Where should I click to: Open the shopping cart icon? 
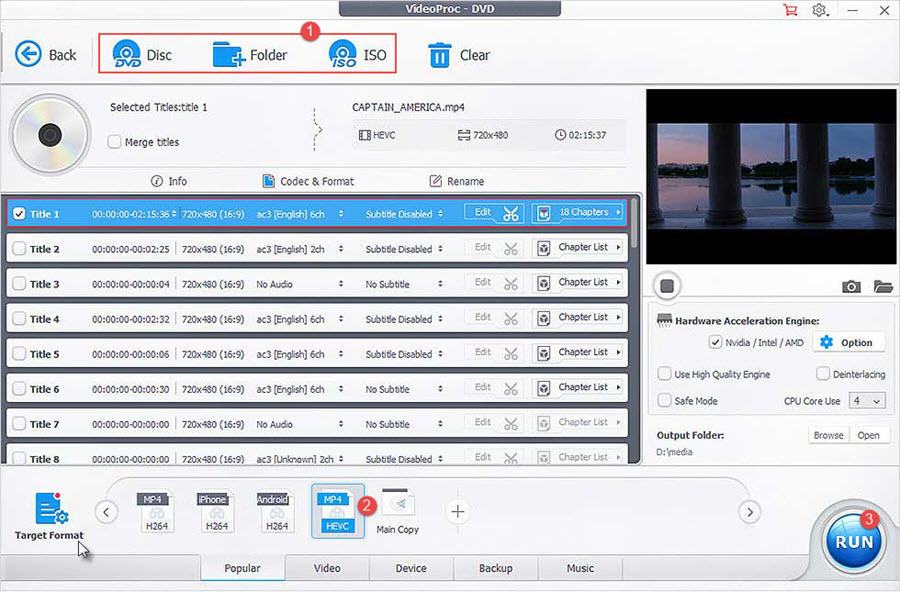point(790,10)
